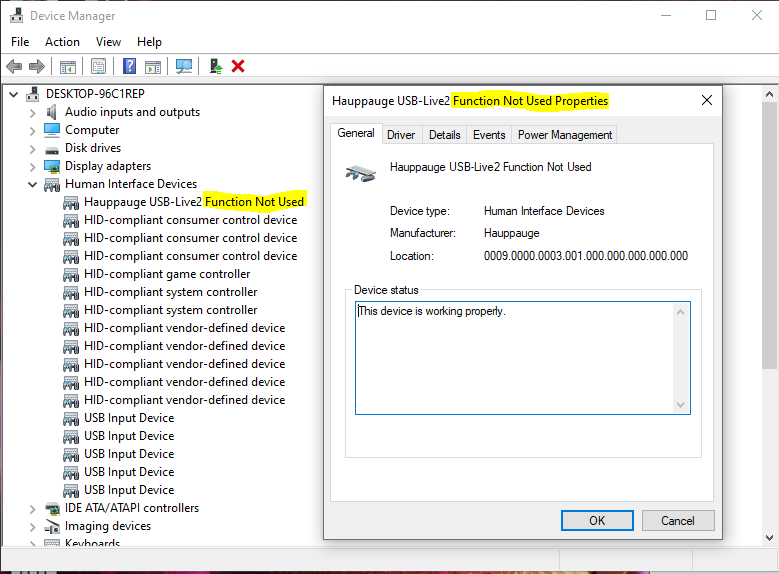The image size is (779, 574).
Task: Click Device status box scroll up arrow
Action: [x=681, y=312]
